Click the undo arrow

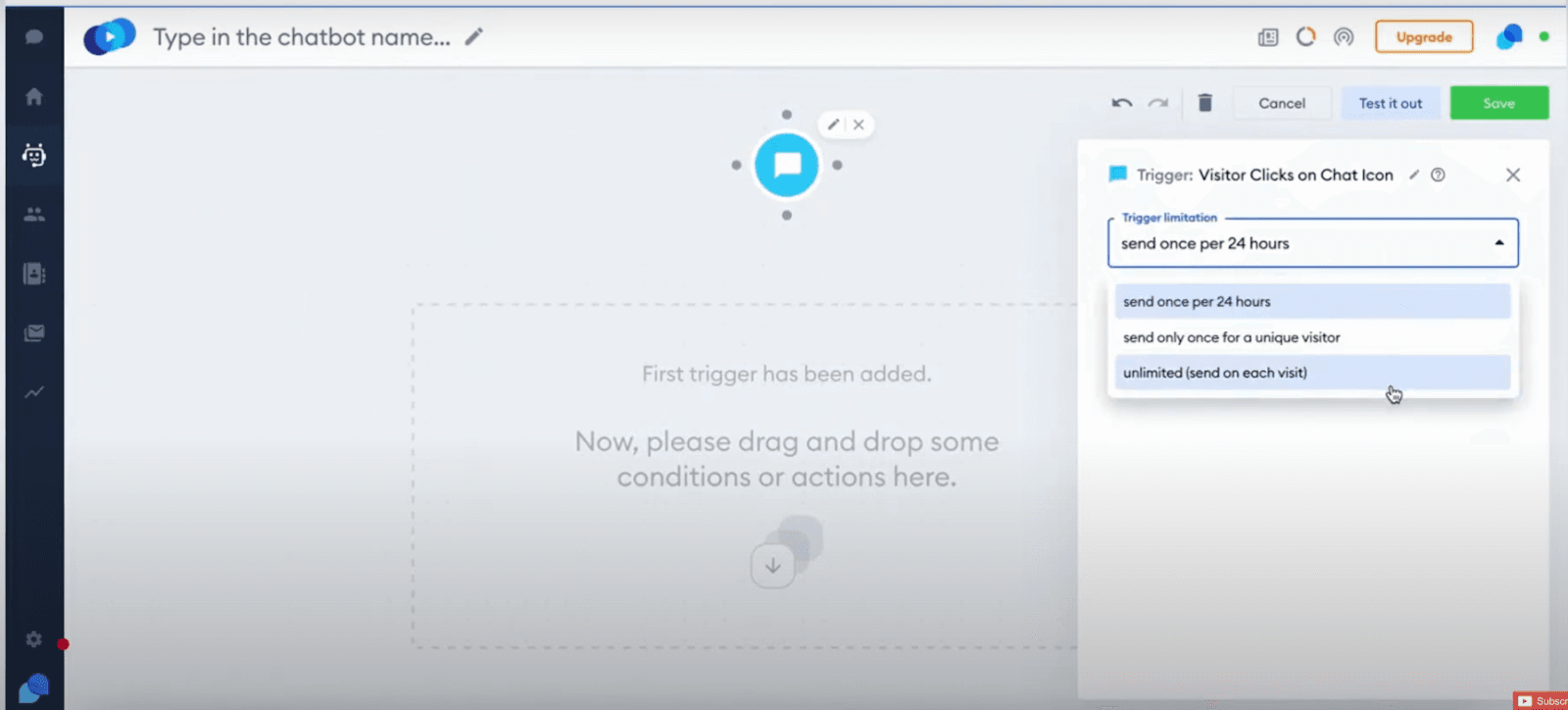pyautogui.click(x=1122, y=103)
